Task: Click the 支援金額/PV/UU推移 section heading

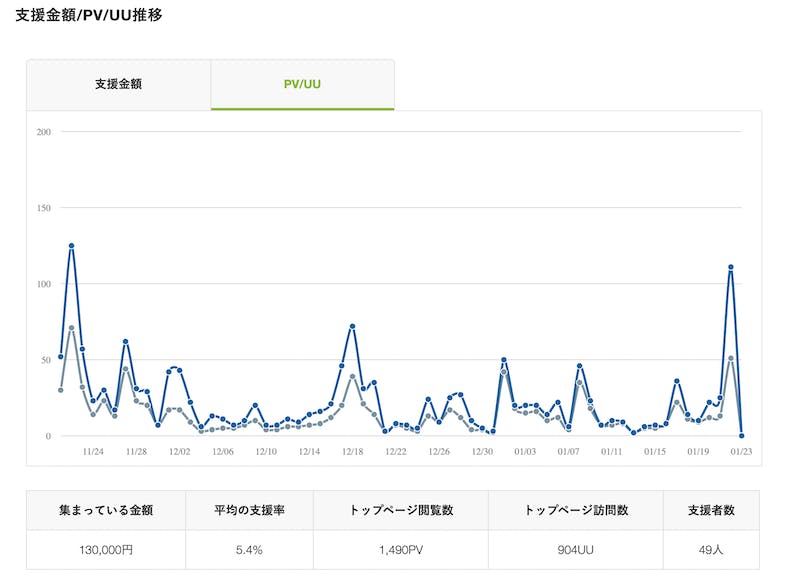Action: [90, 16]
